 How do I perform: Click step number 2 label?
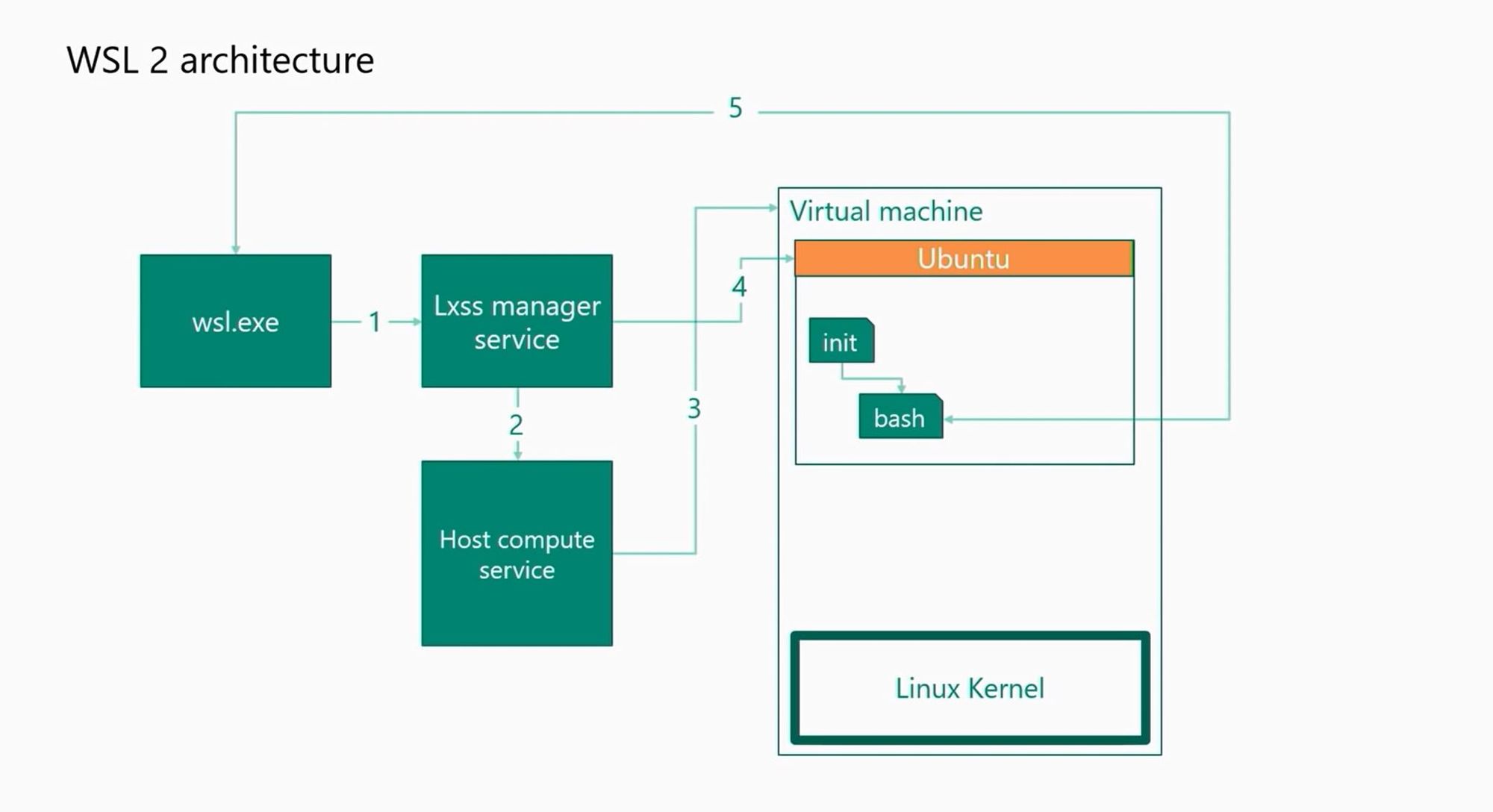tap(516, 425)
